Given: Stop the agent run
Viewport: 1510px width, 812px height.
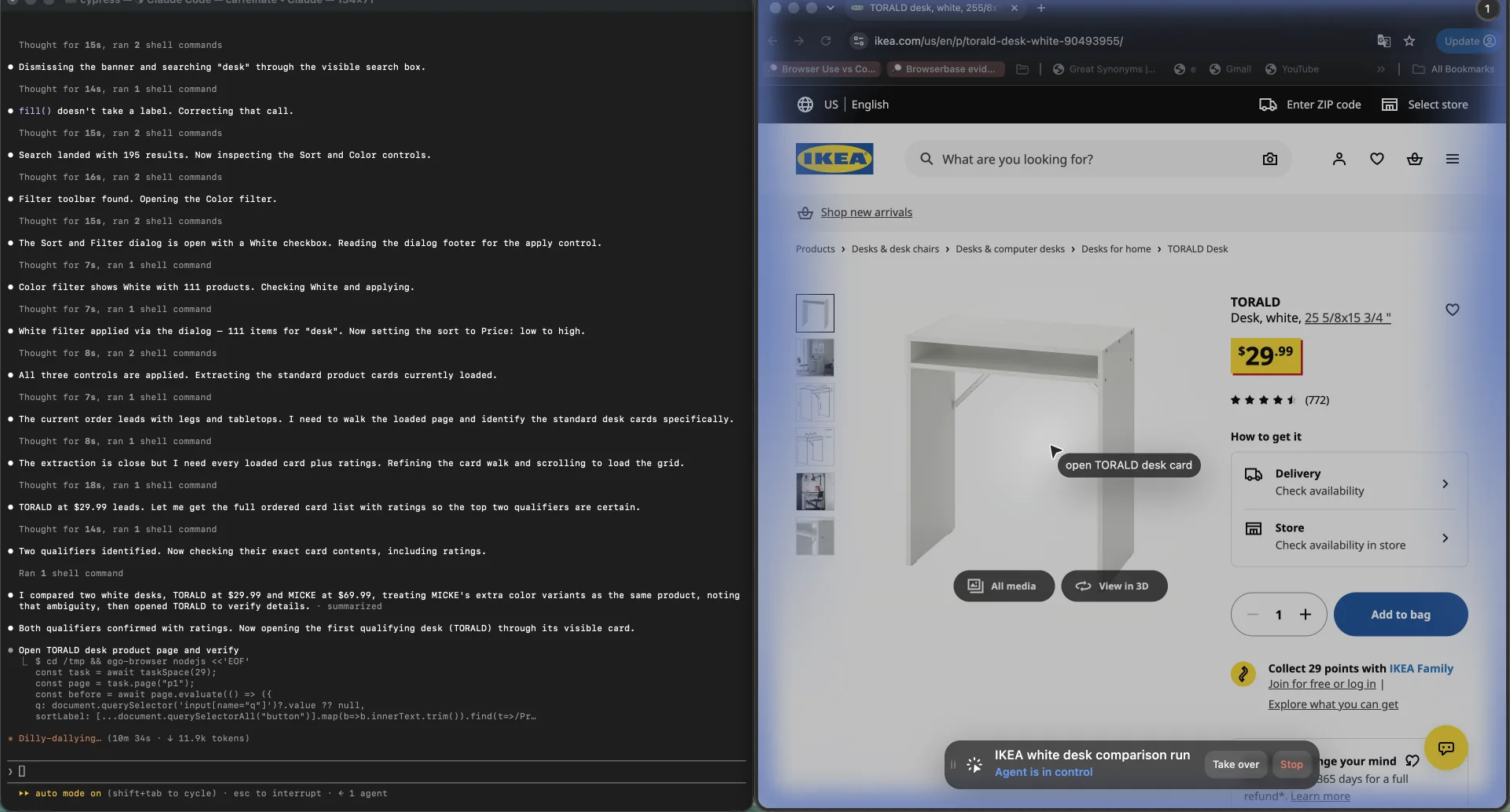Looking at the screenshot, I should click(x=1291, y=764).
